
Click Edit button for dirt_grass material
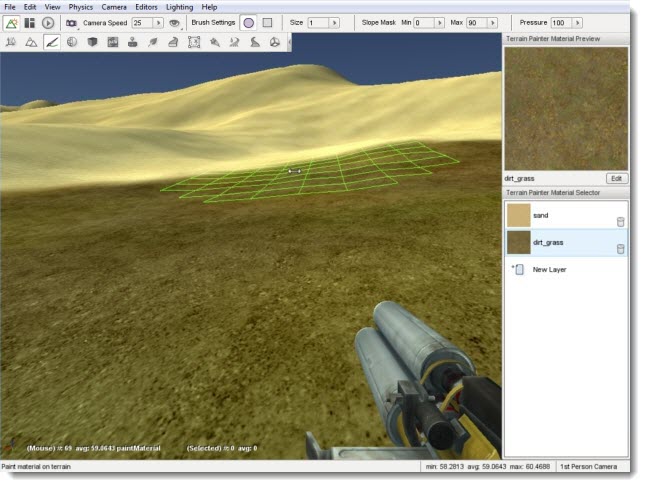click(x=617, y=178)
